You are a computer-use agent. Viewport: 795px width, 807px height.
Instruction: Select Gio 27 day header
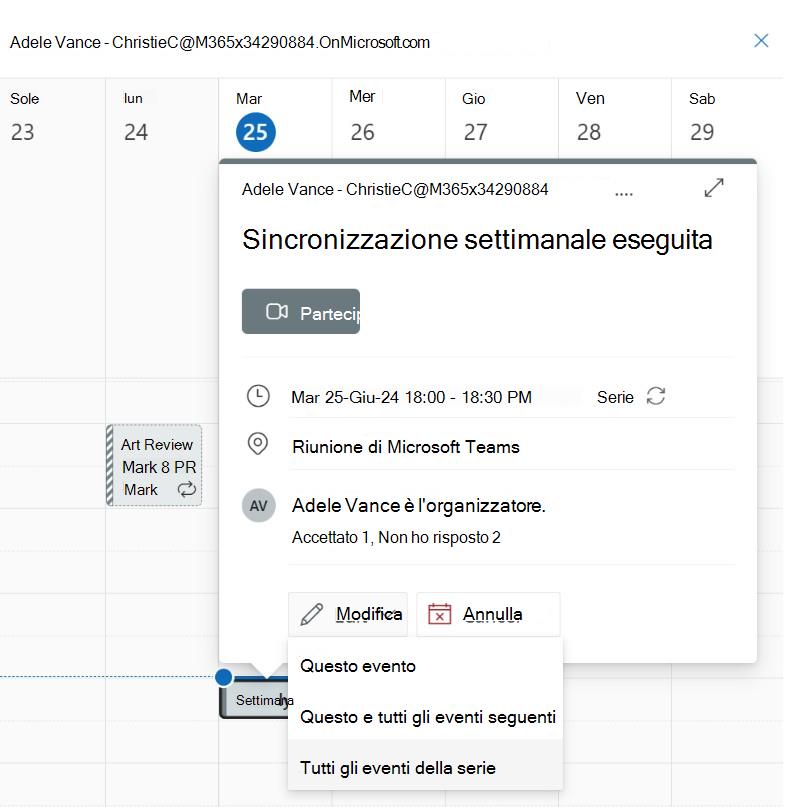tap(474, 118)
